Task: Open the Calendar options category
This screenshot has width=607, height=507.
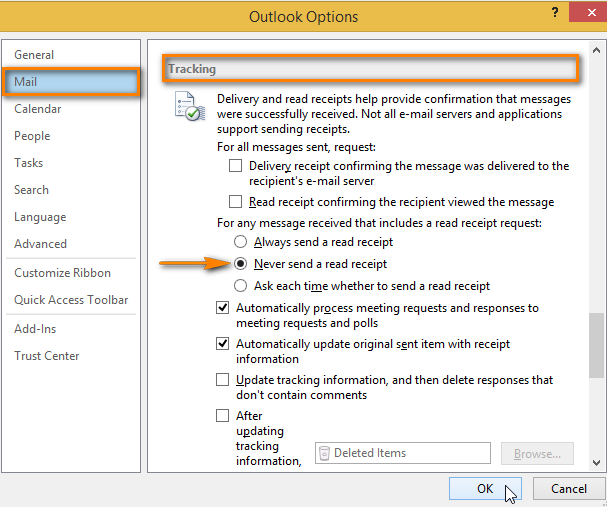Action: pos(38,109)
